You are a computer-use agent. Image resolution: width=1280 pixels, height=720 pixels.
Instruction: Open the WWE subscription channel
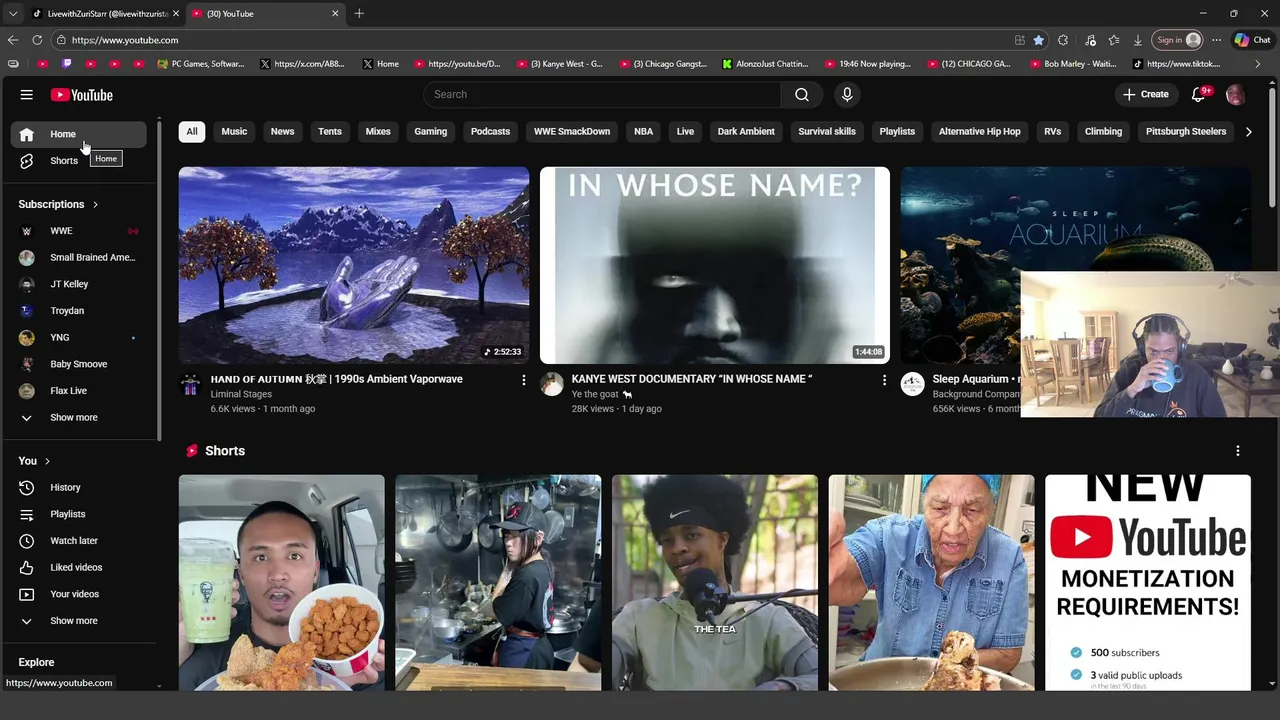[80, 230]
